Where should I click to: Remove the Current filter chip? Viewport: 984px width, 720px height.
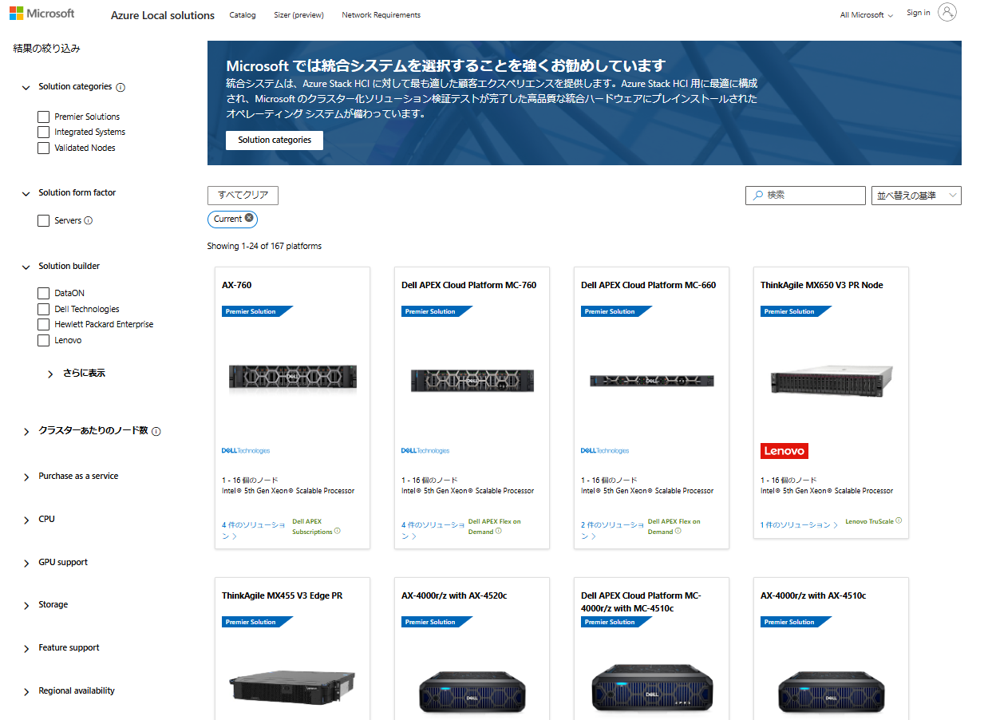[x=249, y=218]
